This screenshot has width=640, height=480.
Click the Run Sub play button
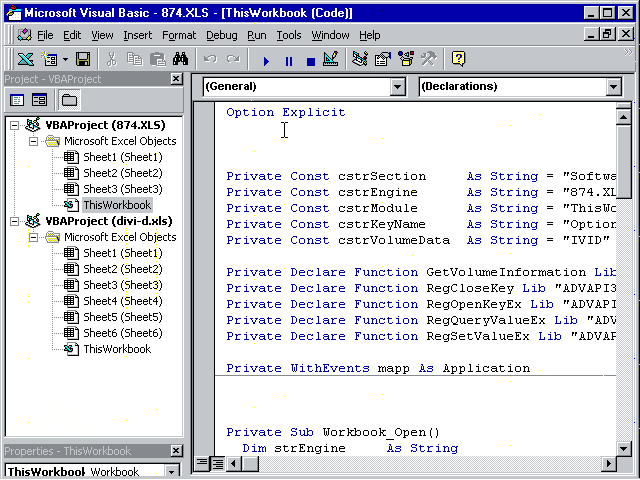pos(266,61)
